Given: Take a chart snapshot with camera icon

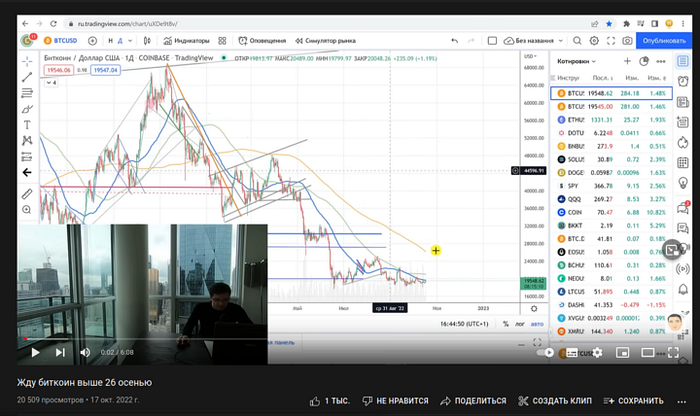Looking at the screenshot, I should 627,41.
